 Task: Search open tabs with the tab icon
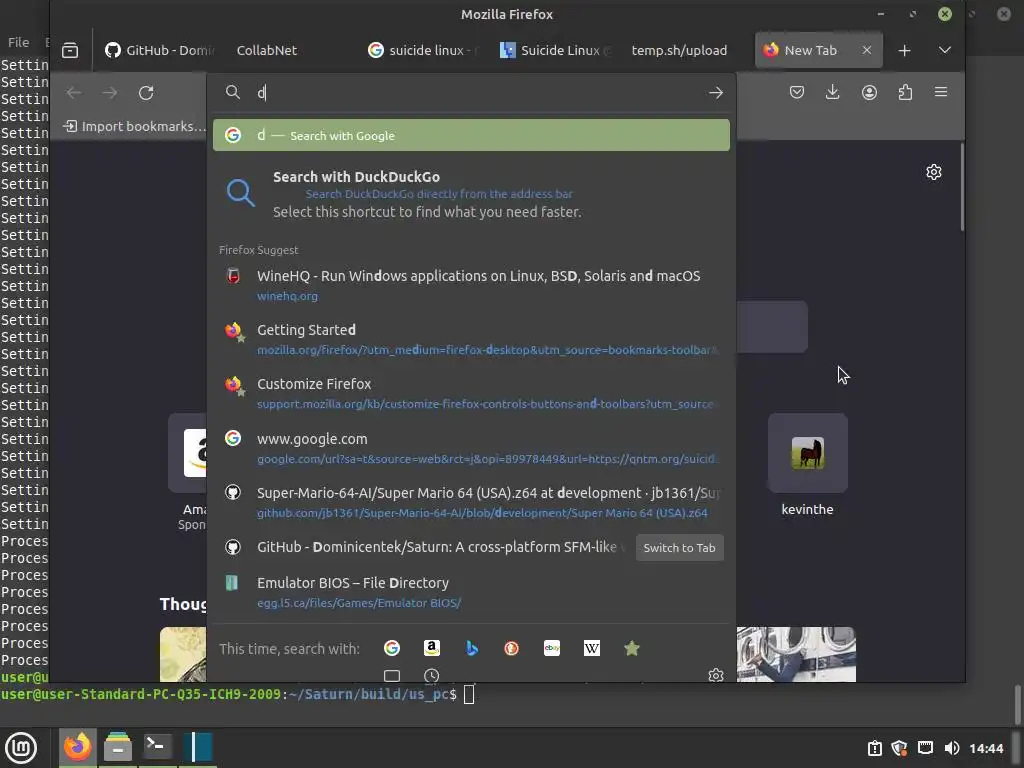pos(392,675)
